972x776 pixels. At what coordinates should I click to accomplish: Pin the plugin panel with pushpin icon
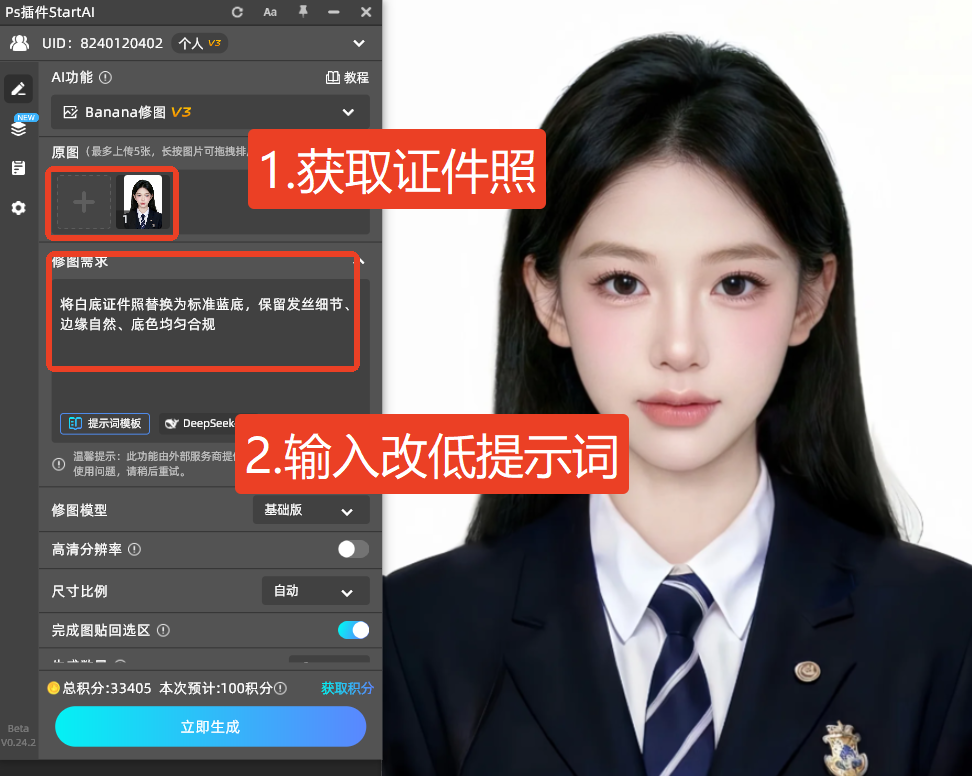[x=303, y=11]
